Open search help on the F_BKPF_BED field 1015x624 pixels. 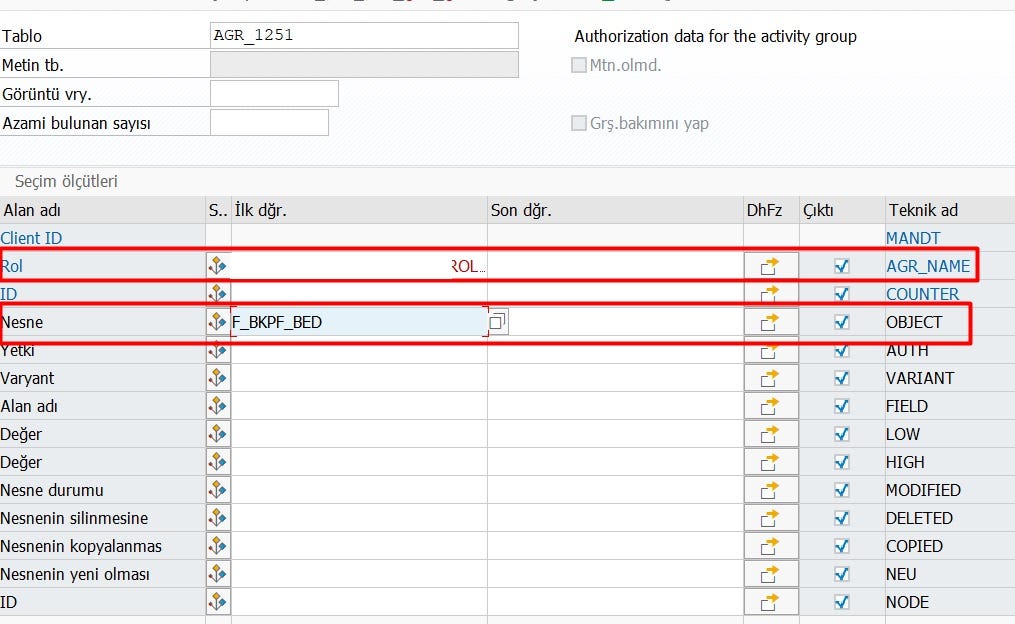pyautogui.click(x=497, y=320)
